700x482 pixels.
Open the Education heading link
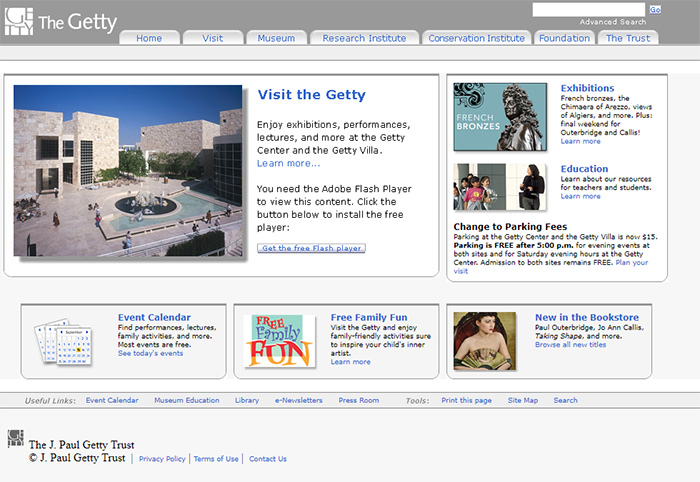click(584, 169)
